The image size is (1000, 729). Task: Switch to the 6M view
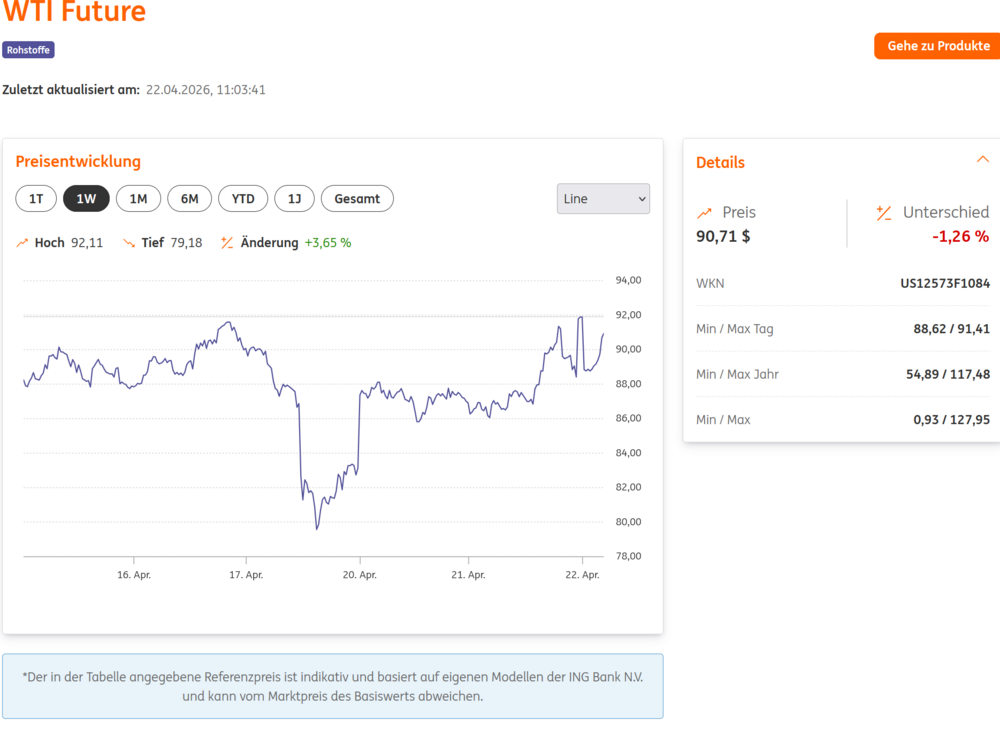point(189,198)
